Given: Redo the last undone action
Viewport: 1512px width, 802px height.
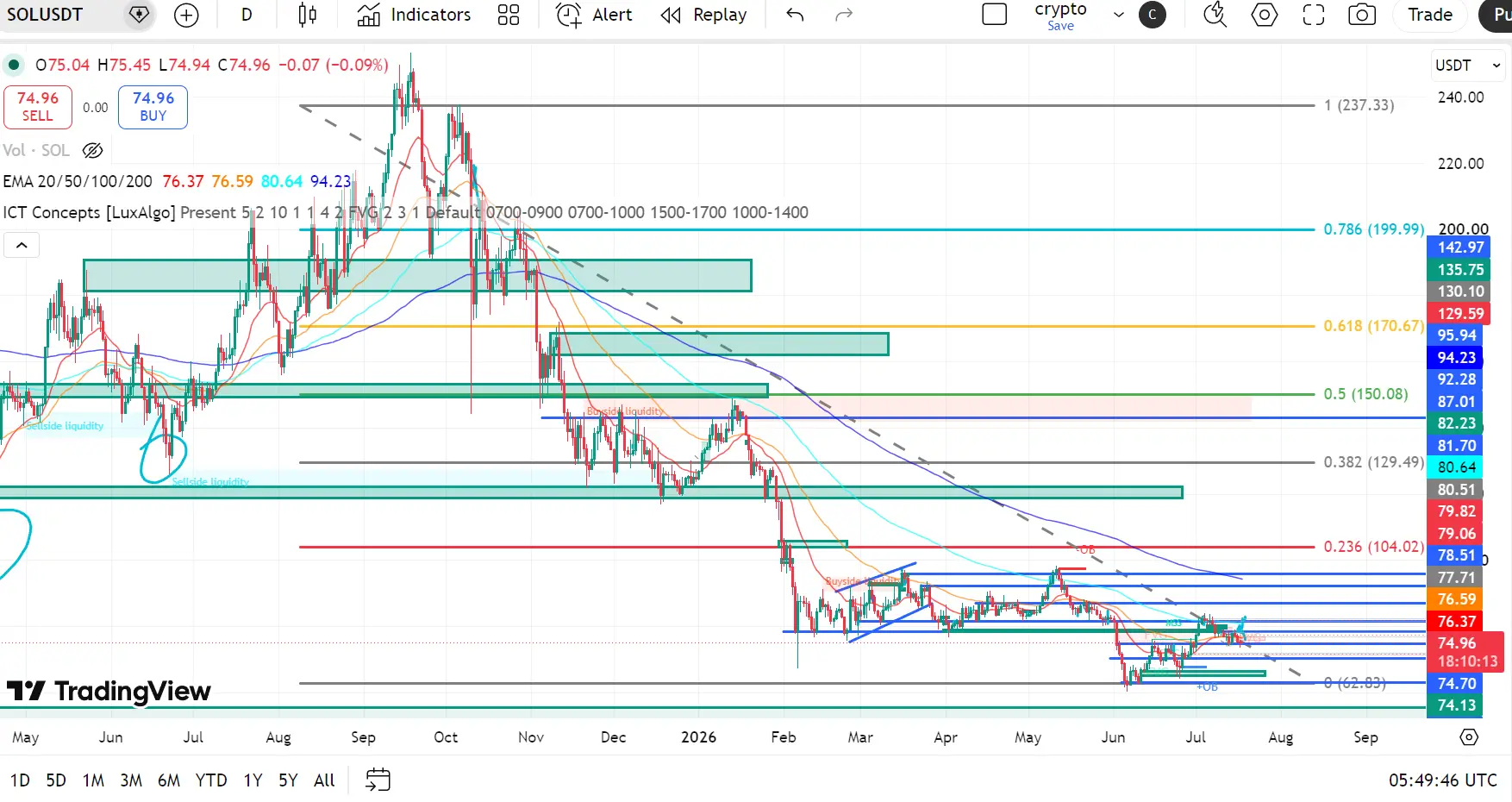Looking at the screenshot, I should click(844, 15).
